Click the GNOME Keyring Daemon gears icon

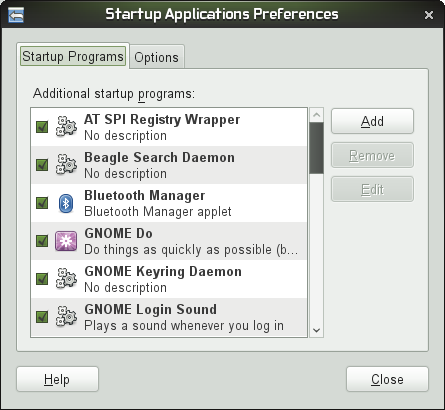coord(66,279)
